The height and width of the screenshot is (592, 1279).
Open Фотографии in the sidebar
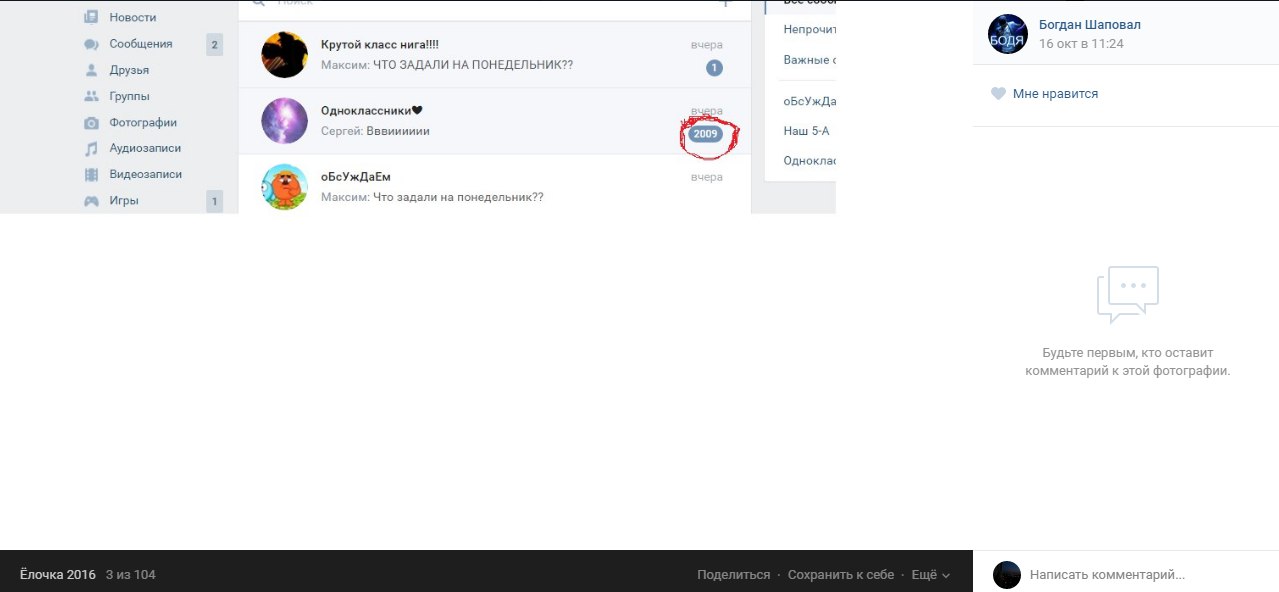(143, 122)
